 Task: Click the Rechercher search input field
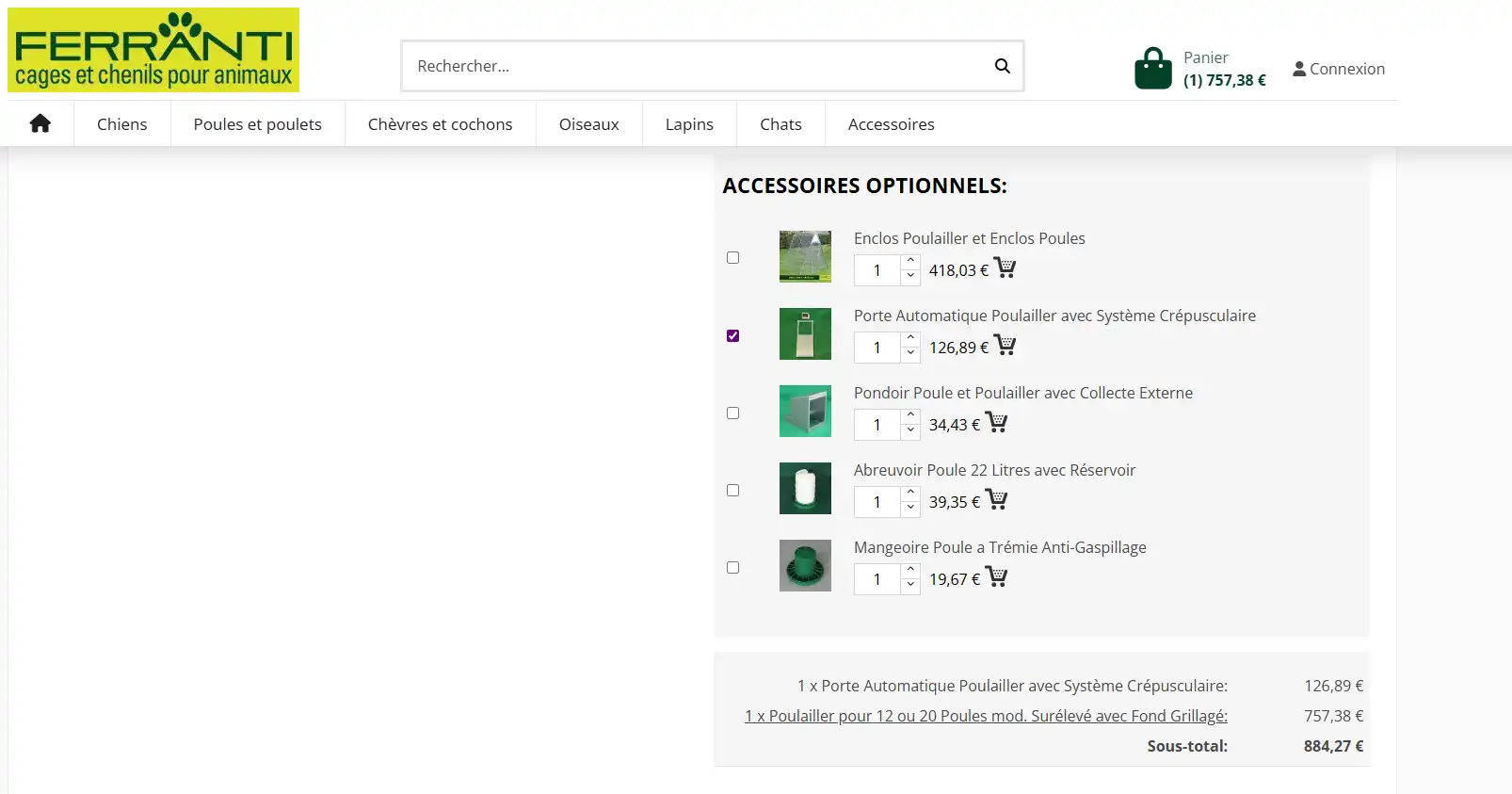click(697, 66)
